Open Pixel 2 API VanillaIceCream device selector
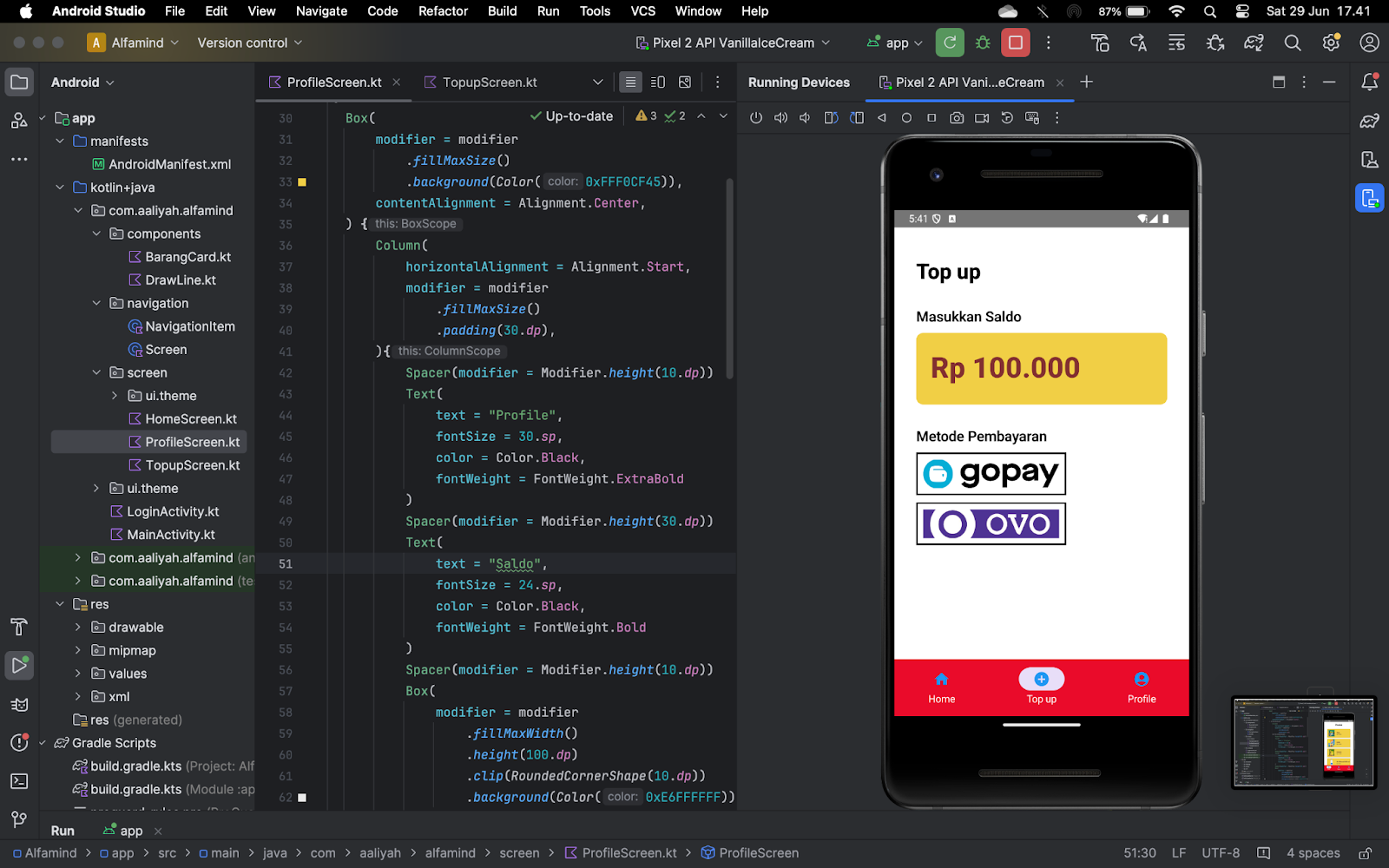Image resolution: width=1389 pixels, height=868 pixels. (734, 43)
